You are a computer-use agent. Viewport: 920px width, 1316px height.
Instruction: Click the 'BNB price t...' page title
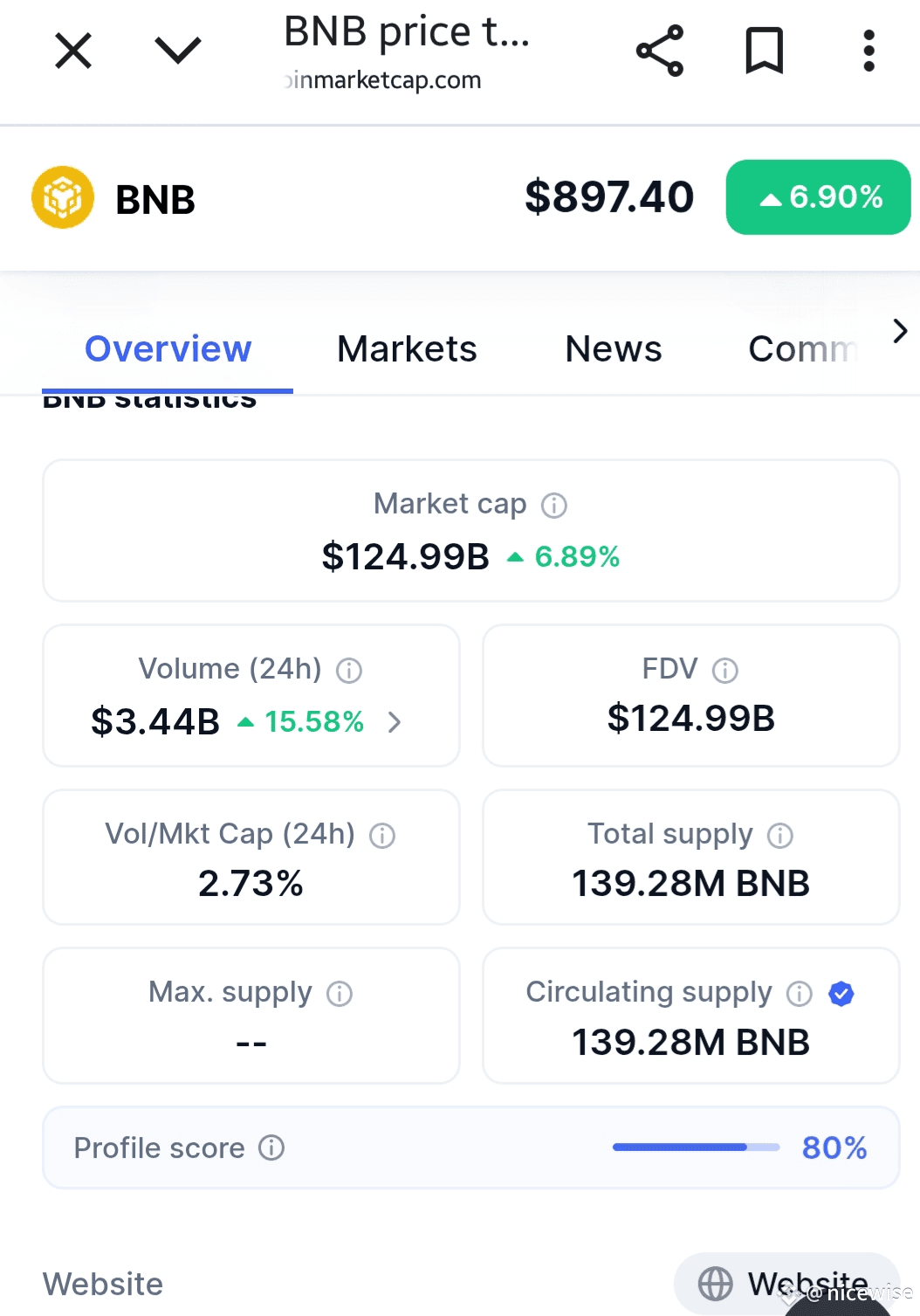(x=407, y=32)
